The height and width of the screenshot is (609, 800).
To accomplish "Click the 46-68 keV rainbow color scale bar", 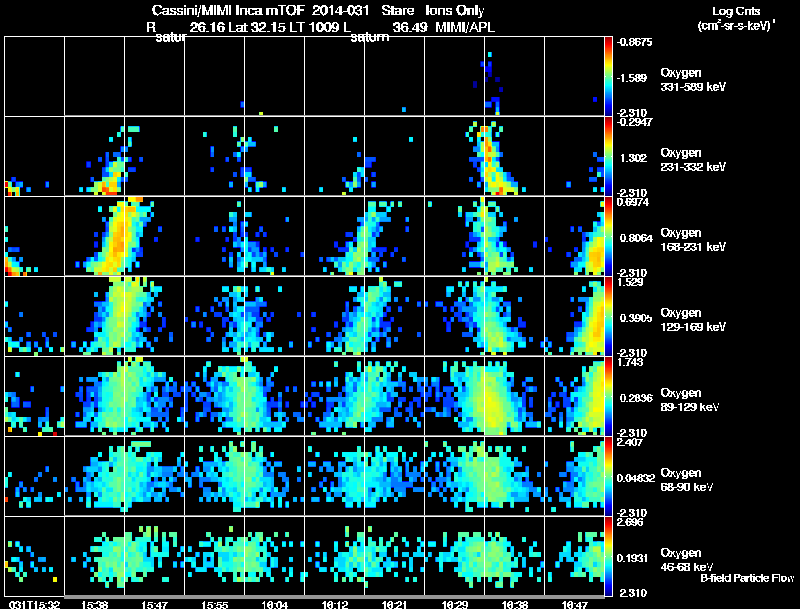I will 608,556.
